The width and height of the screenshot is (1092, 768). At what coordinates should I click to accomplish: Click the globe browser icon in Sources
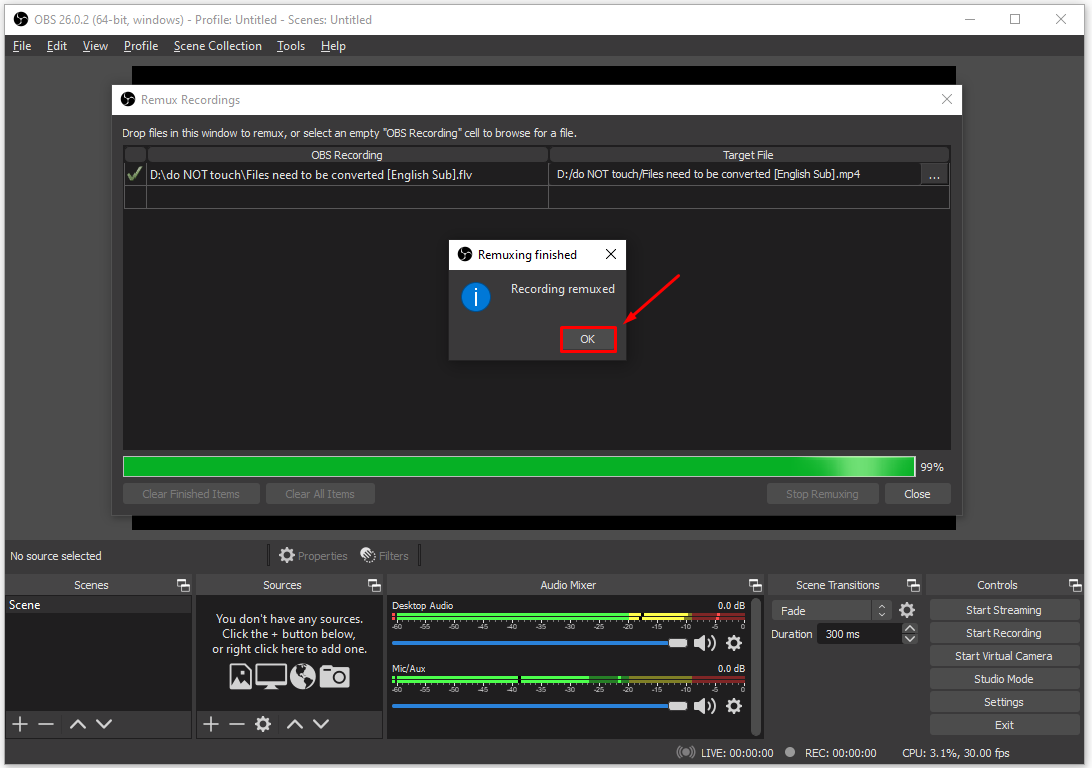303,677
